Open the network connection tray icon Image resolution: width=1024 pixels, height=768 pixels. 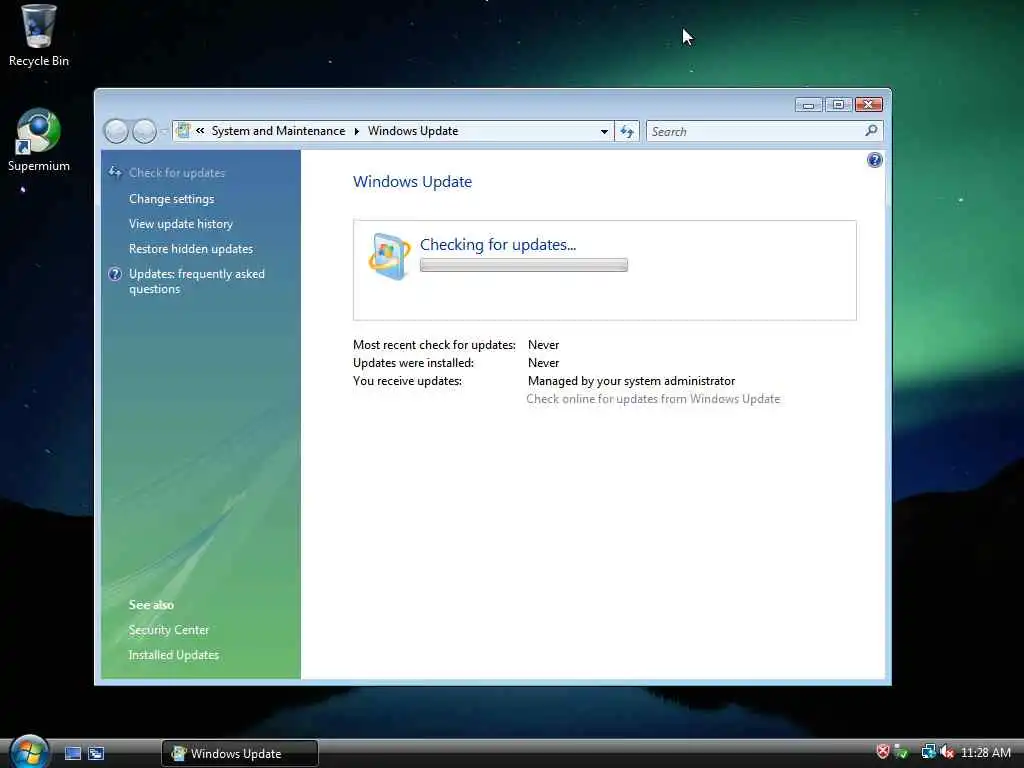928,752
